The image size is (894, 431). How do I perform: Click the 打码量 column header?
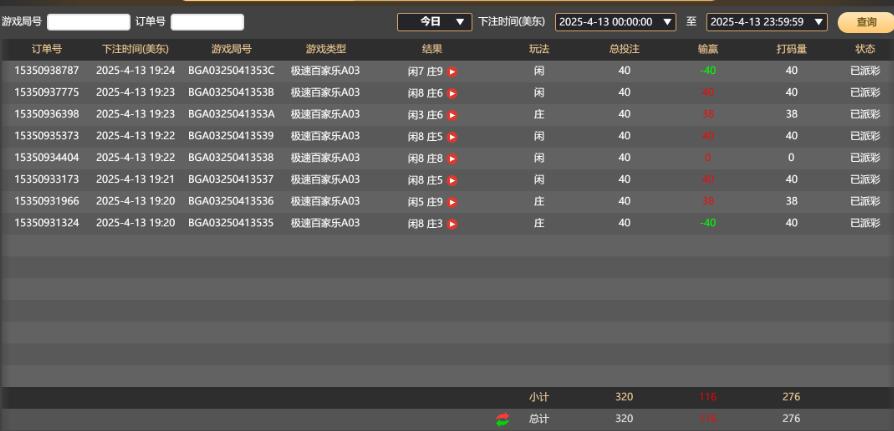click(791, 49)
